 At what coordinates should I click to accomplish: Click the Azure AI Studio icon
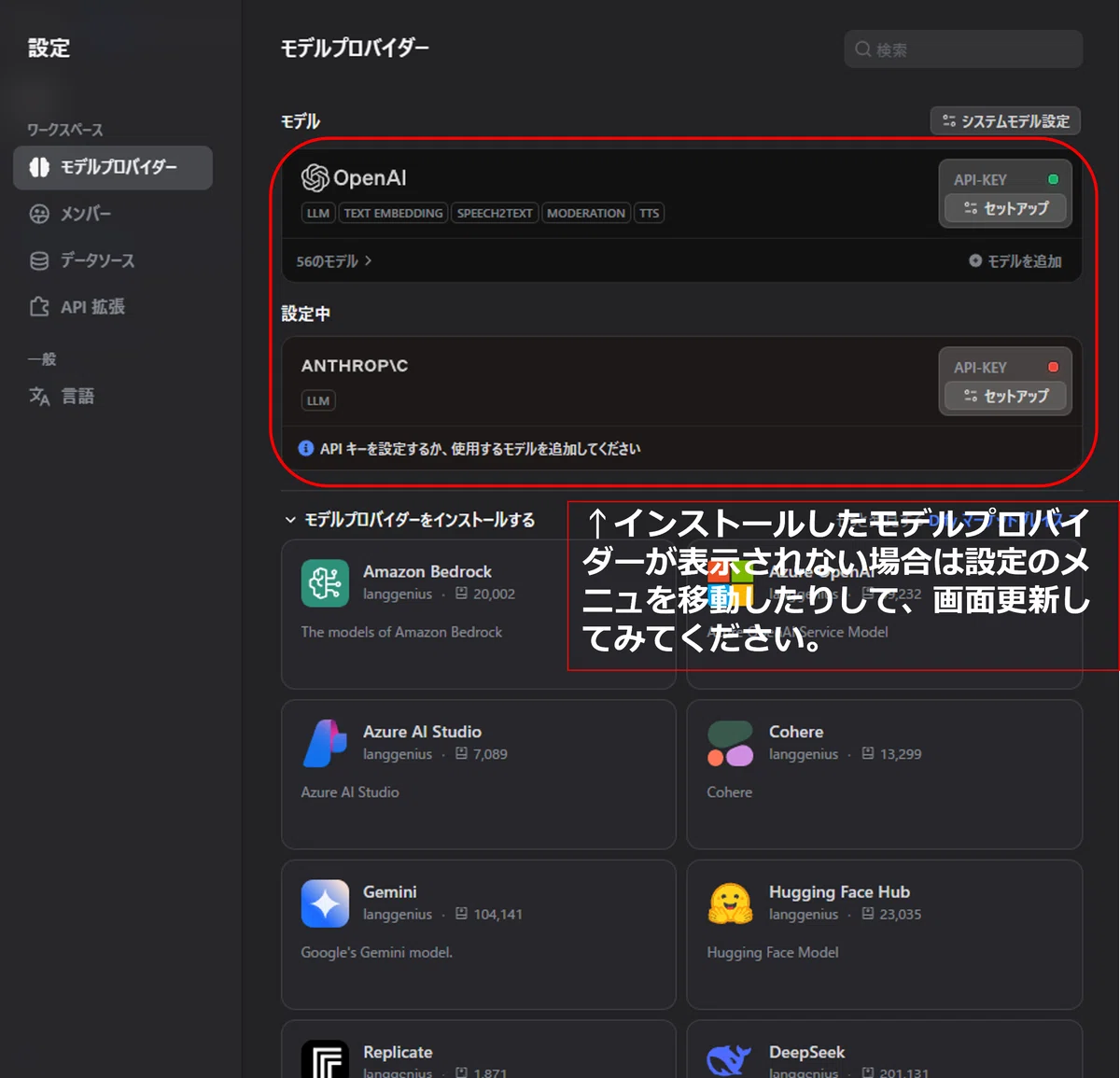(325, 743)
